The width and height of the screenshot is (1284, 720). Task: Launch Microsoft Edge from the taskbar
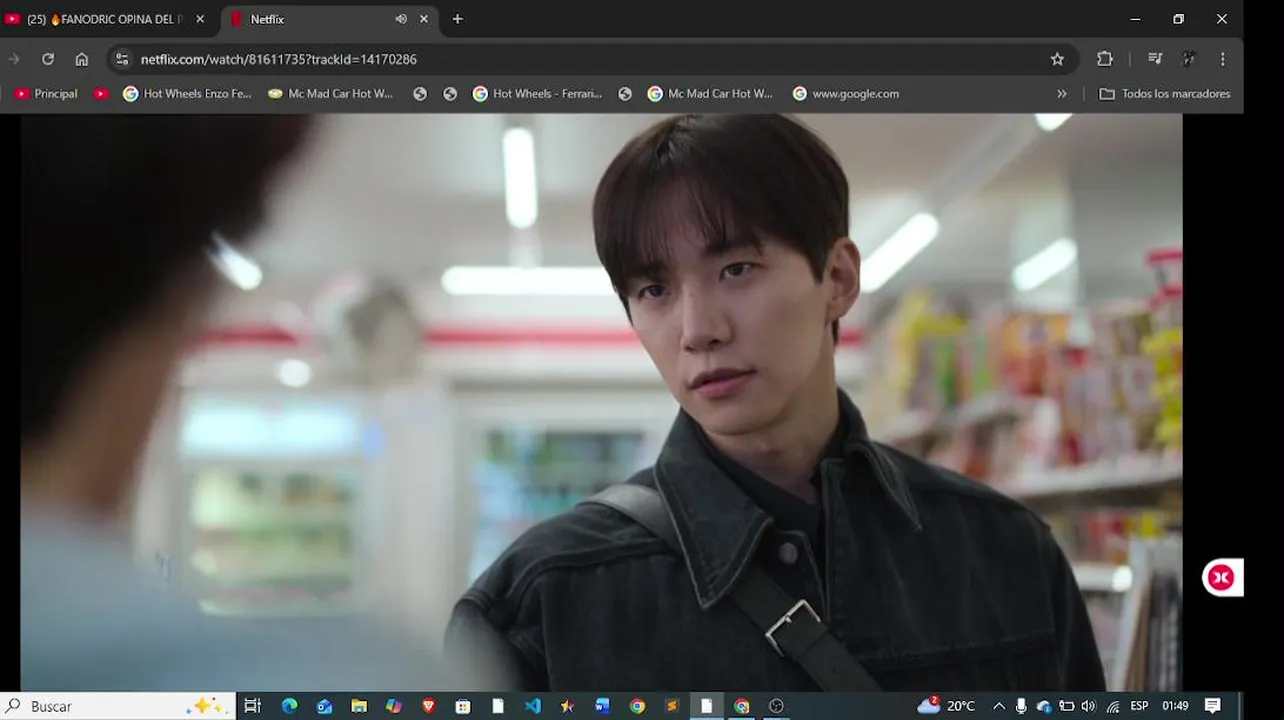coord(289,706)
